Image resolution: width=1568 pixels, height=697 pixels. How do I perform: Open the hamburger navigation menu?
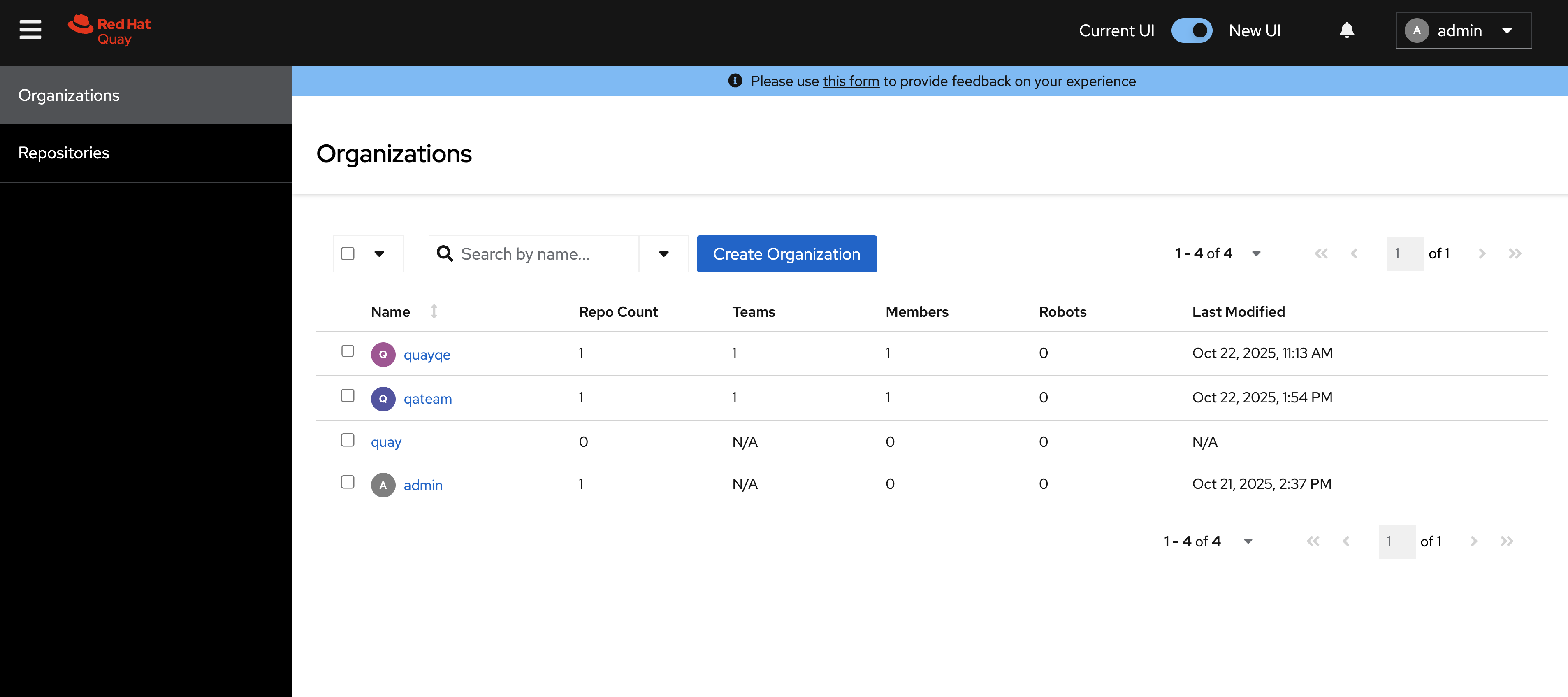pyautogui.click(x=30, y=30)
